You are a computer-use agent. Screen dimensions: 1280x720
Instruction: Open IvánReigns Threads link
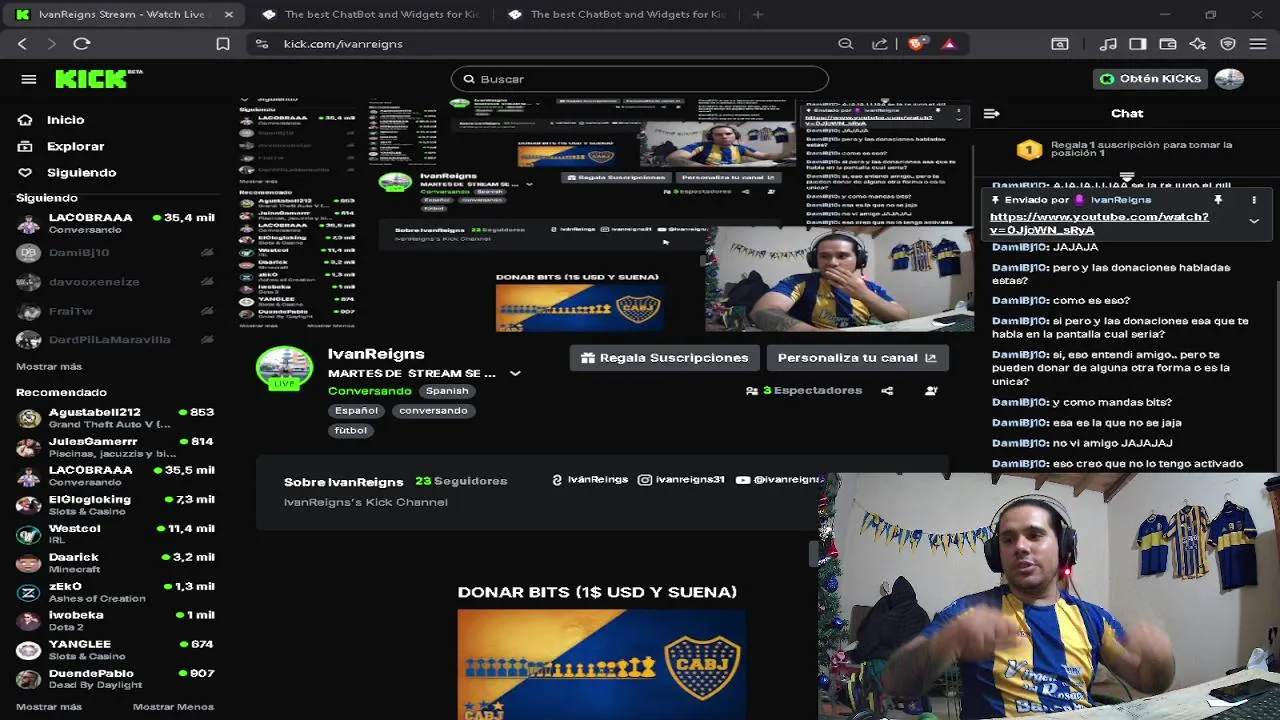click(590, 480)
